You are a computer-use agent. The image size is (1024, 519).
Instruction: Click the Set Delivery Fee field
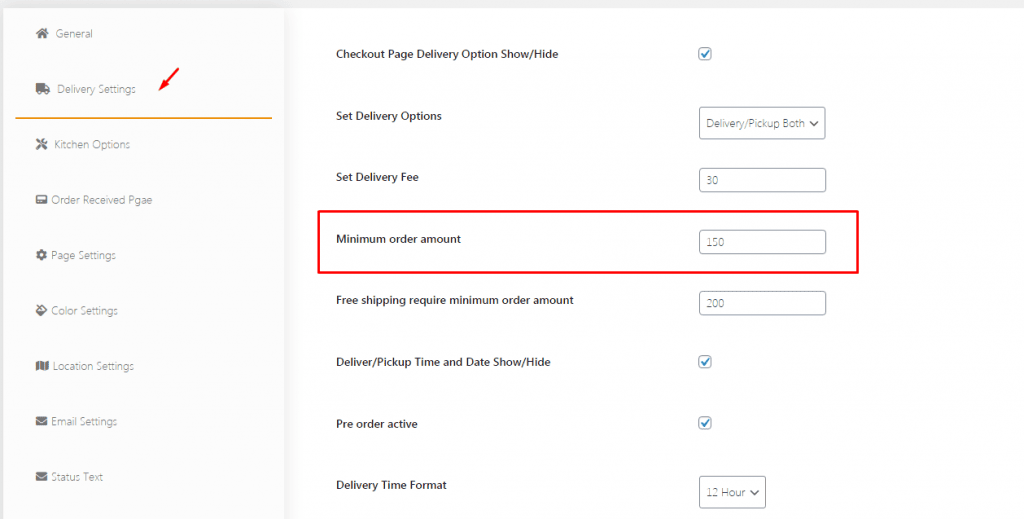coord(762,180)
